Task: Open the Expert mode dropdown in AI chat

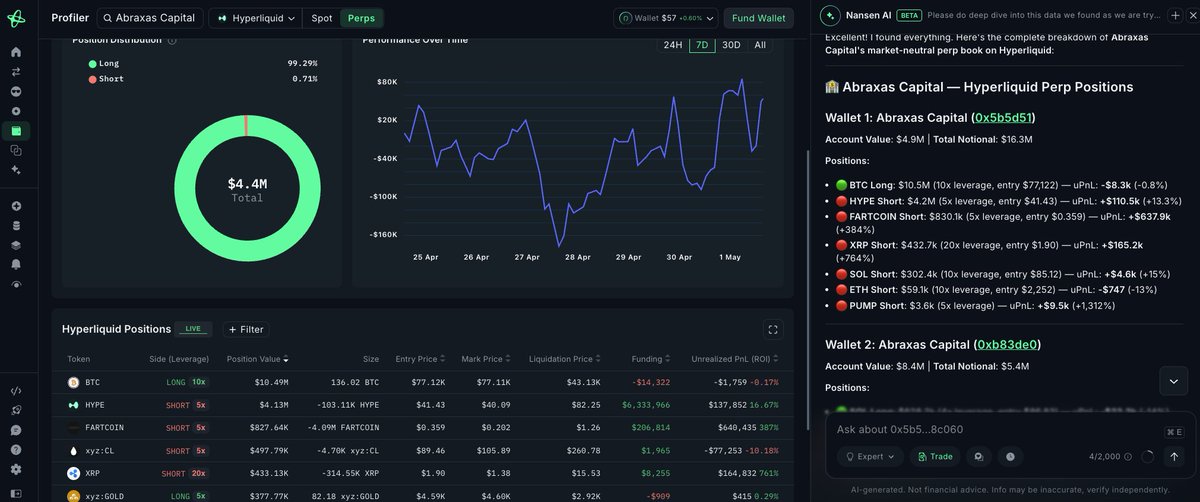Action: tap(870, 456)
